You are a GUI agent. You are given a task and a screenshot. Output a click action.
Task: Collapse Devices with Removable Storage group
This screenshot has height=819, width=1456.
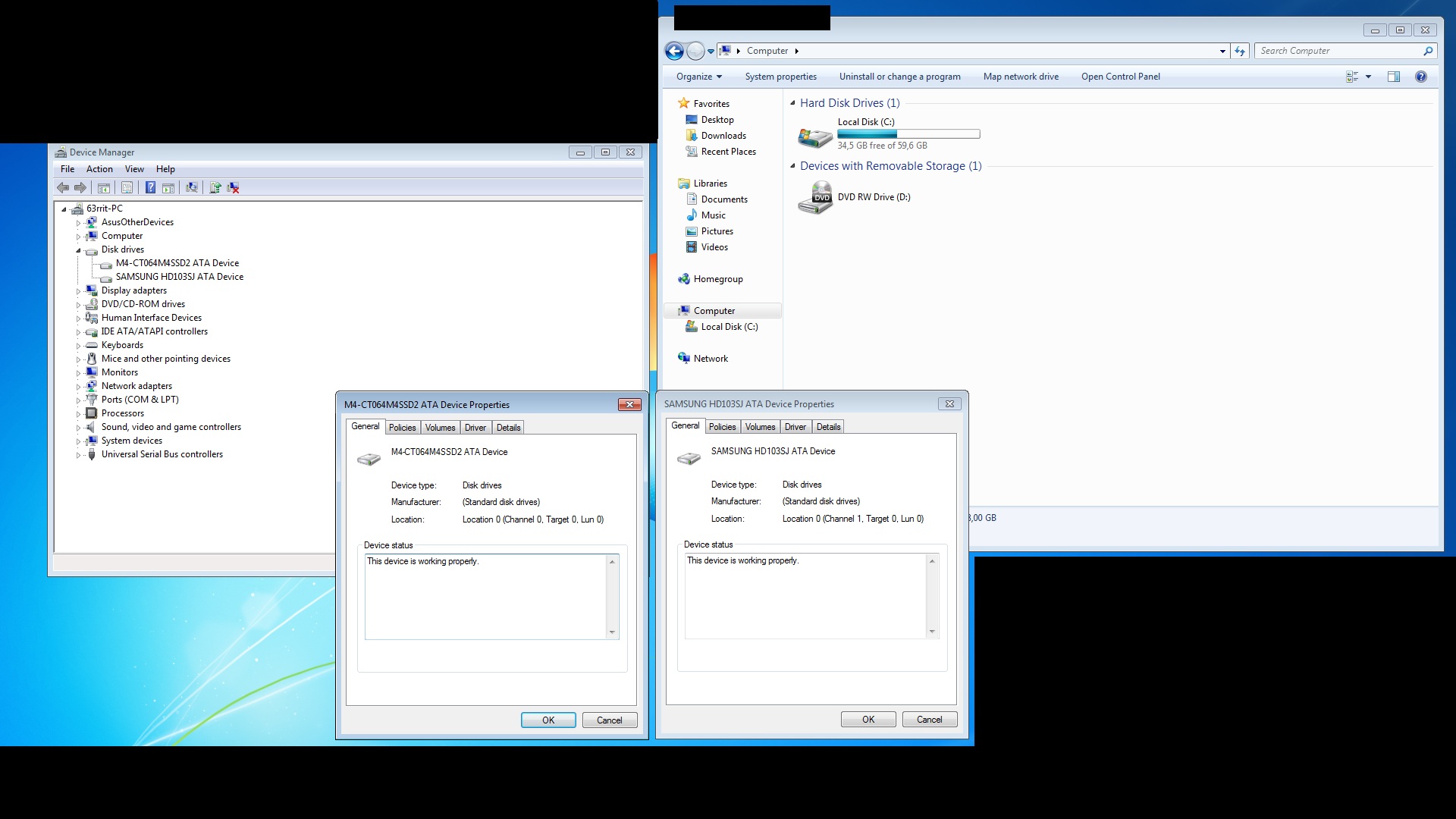(x=793, y=166)
